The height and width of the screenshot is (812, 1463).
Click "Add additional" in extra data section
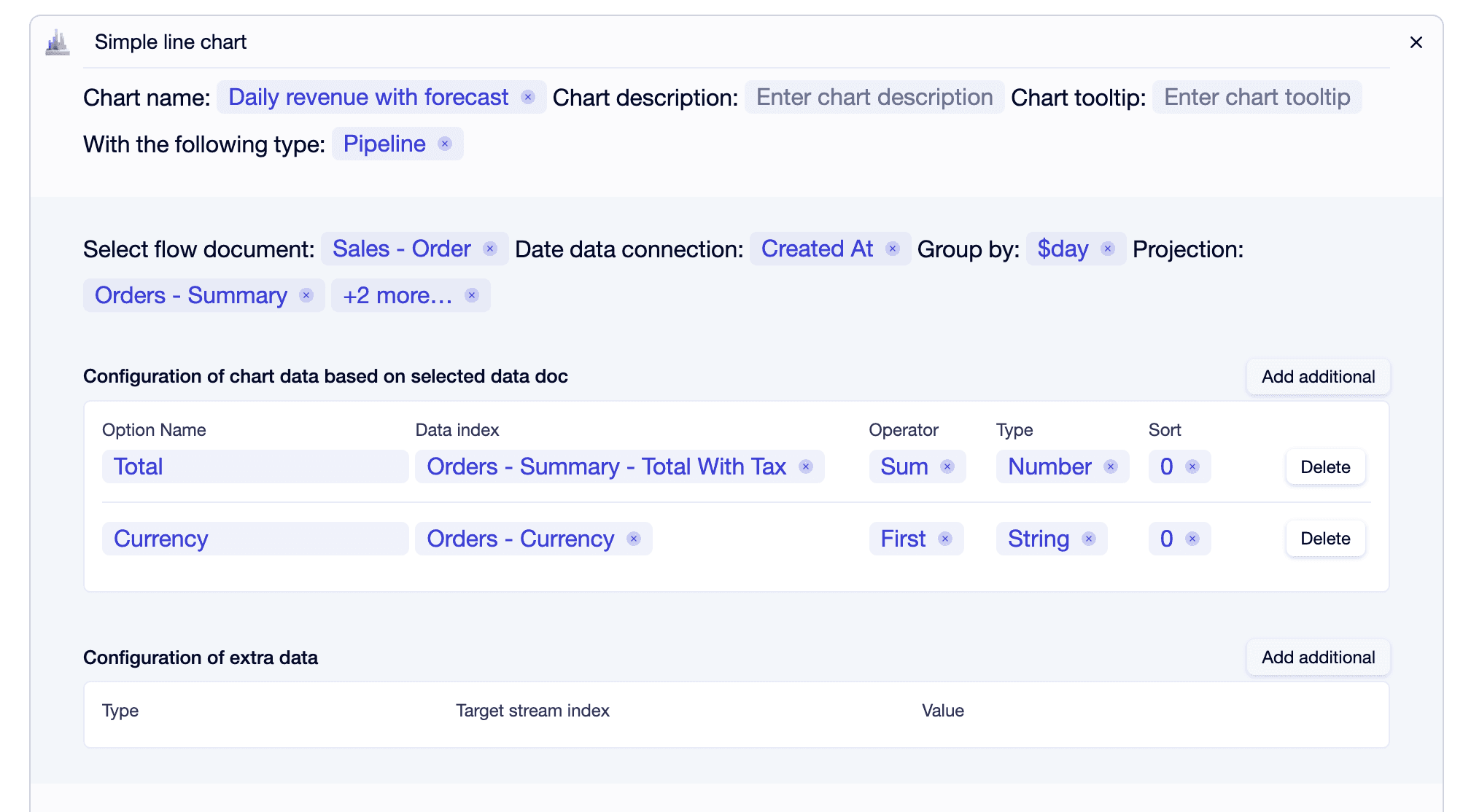point(1317,657)
